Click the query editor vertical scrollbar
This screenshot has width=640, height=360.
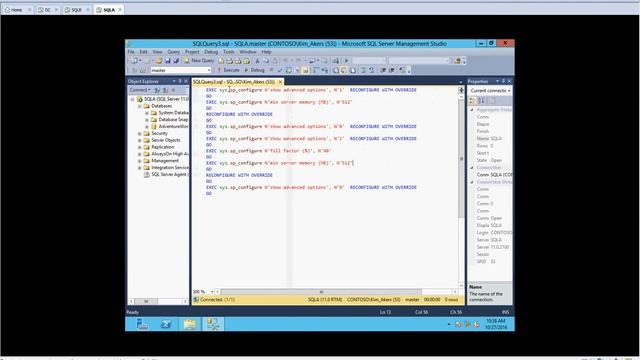[462, 158]
